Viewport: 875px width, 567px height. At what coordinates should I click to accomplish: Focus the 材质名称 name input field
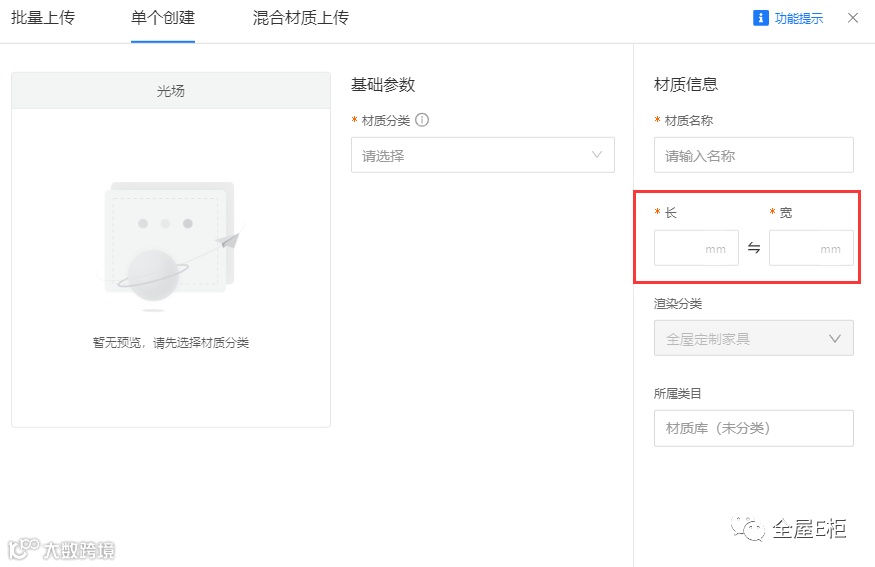coord(753,155)
